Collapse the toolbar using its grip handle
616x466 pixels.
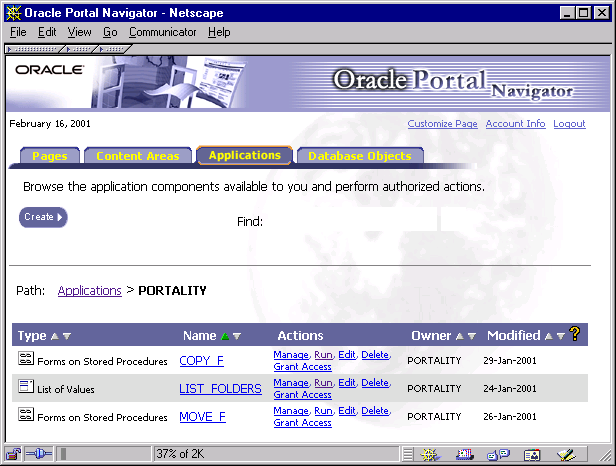pos(35,48)
